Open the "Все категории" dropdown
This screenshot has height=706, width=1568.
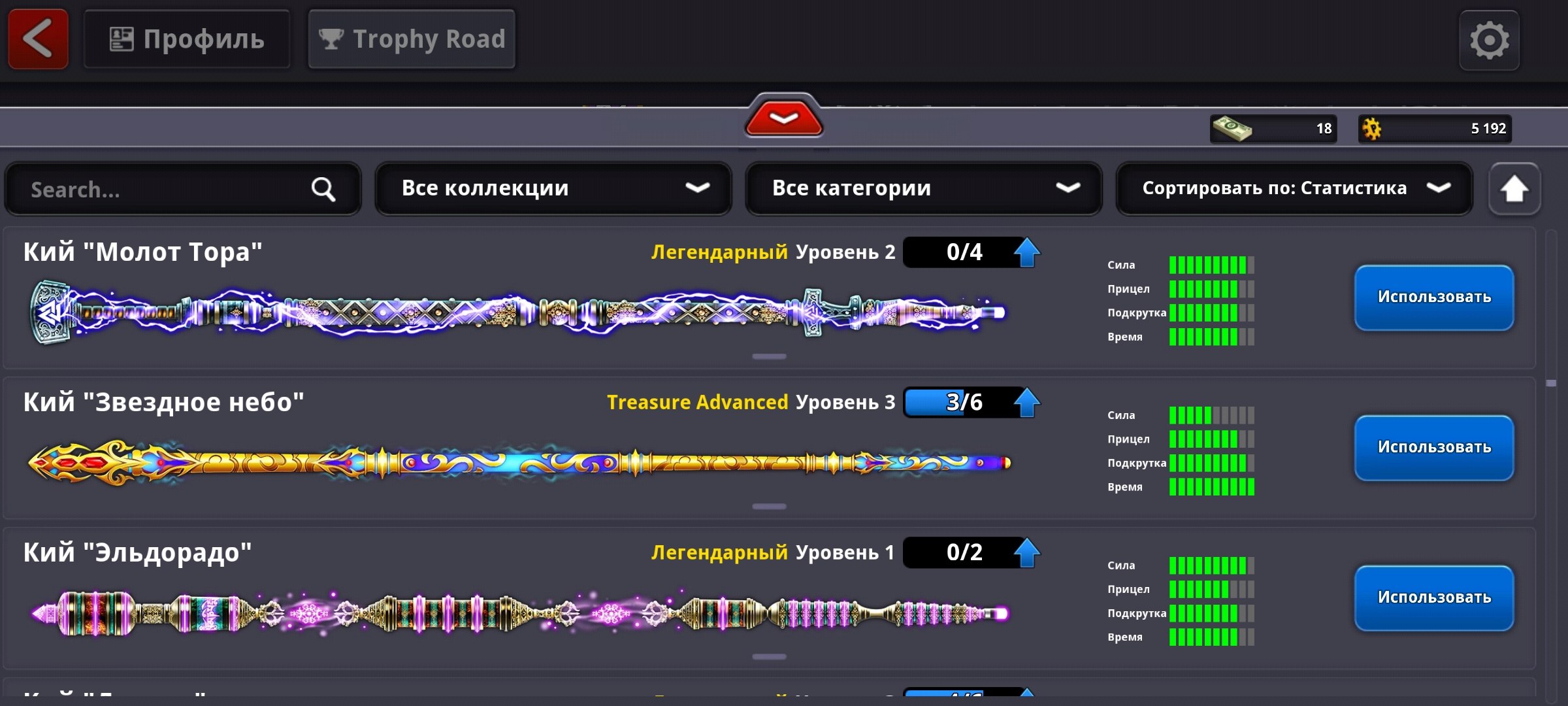click(x=923, y=189)
